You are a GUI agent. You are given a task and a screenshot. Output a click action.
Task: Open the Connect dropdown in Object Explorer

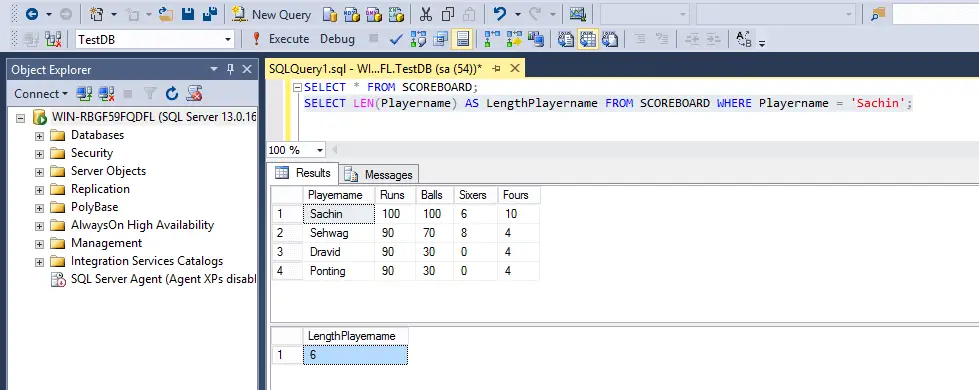pos(41,94)
